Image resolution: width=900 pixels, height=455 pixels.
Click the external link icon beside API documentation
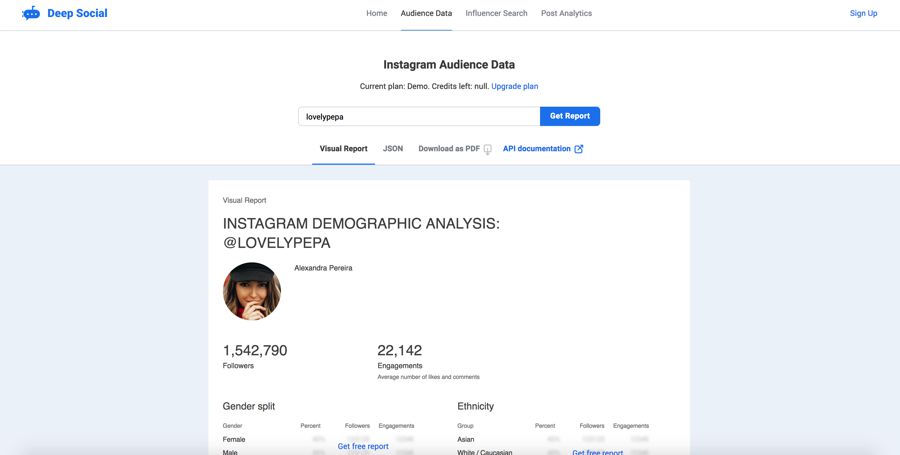point(579,149)
